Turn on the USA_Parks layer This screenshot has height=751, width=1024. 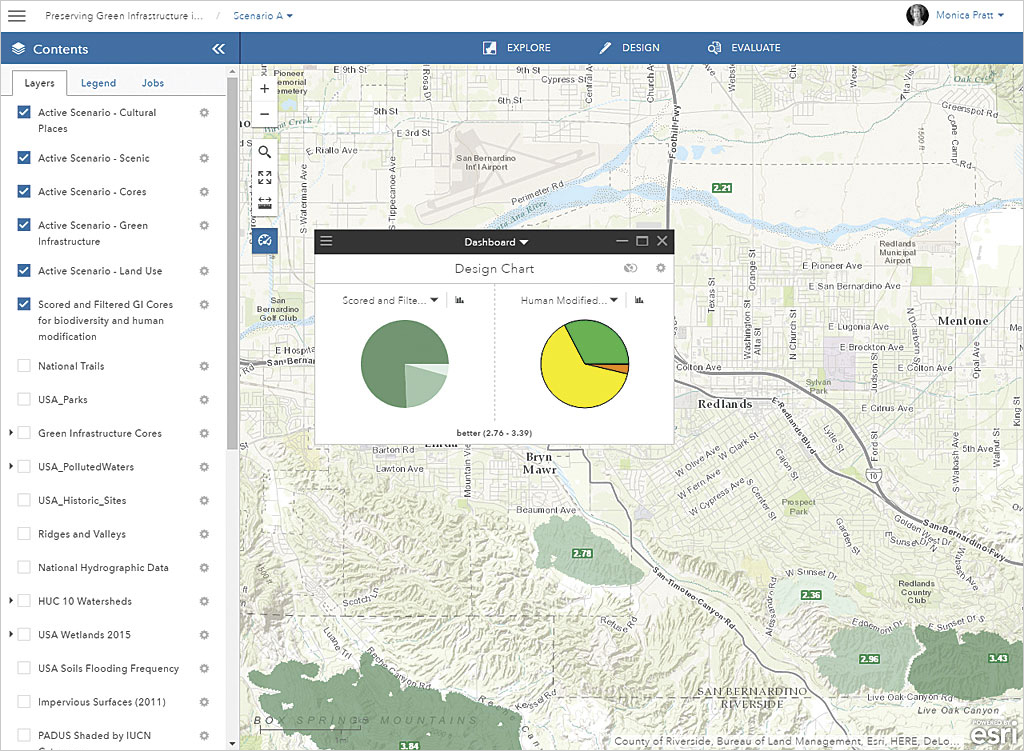pos(24,400)
